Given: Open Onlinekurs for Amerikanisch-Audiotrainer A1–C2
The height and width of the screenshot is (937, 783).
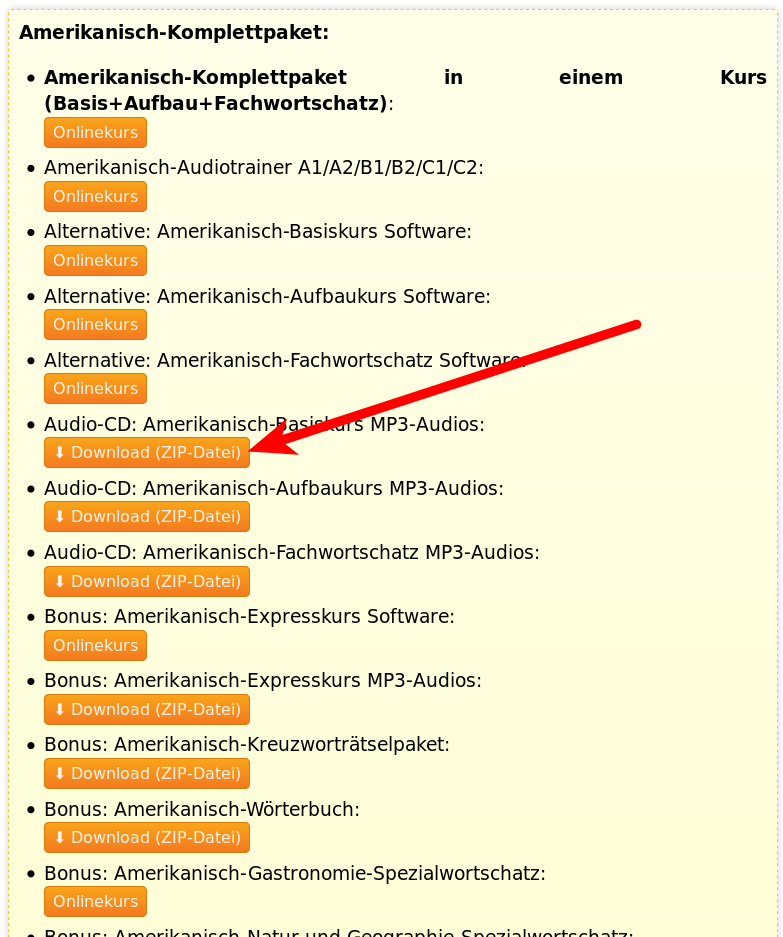Looking at the screenshot, I should click(x=95, y=196).
